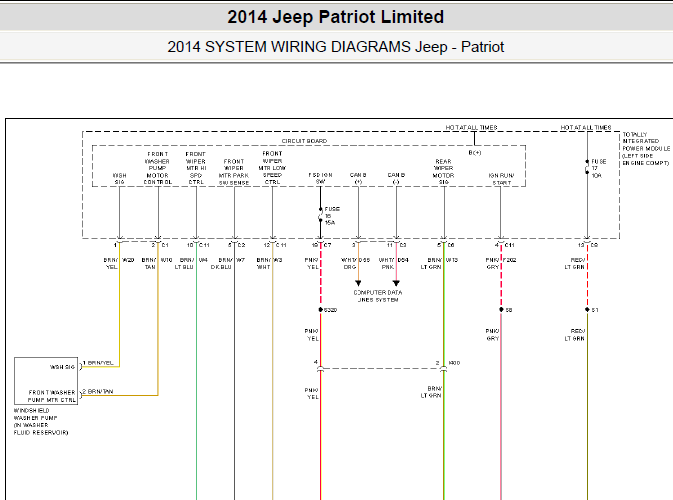Click the 'C11' connector label at pin 10

click(204, 245)
